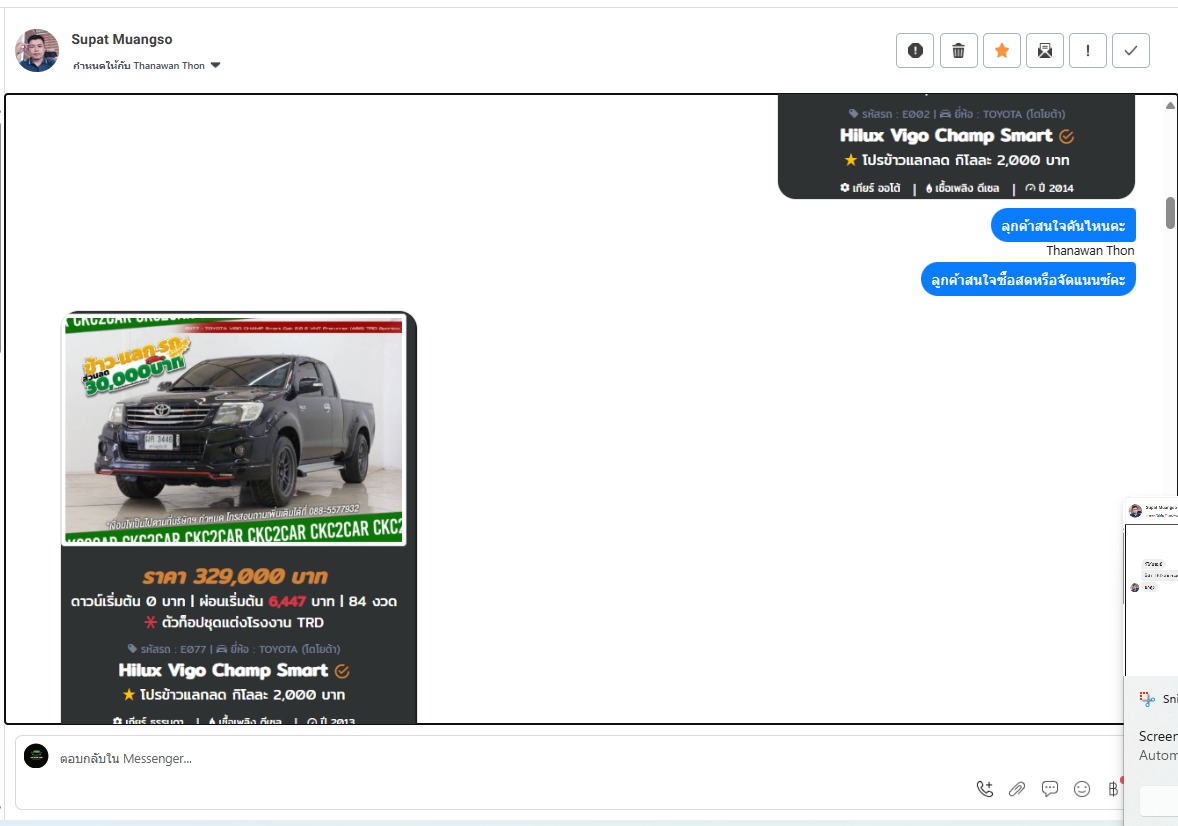The height and width of the screenshot is (826, 1178).
Task: Open the emoji picker smiley icon
Action: tap(1082, 788)
